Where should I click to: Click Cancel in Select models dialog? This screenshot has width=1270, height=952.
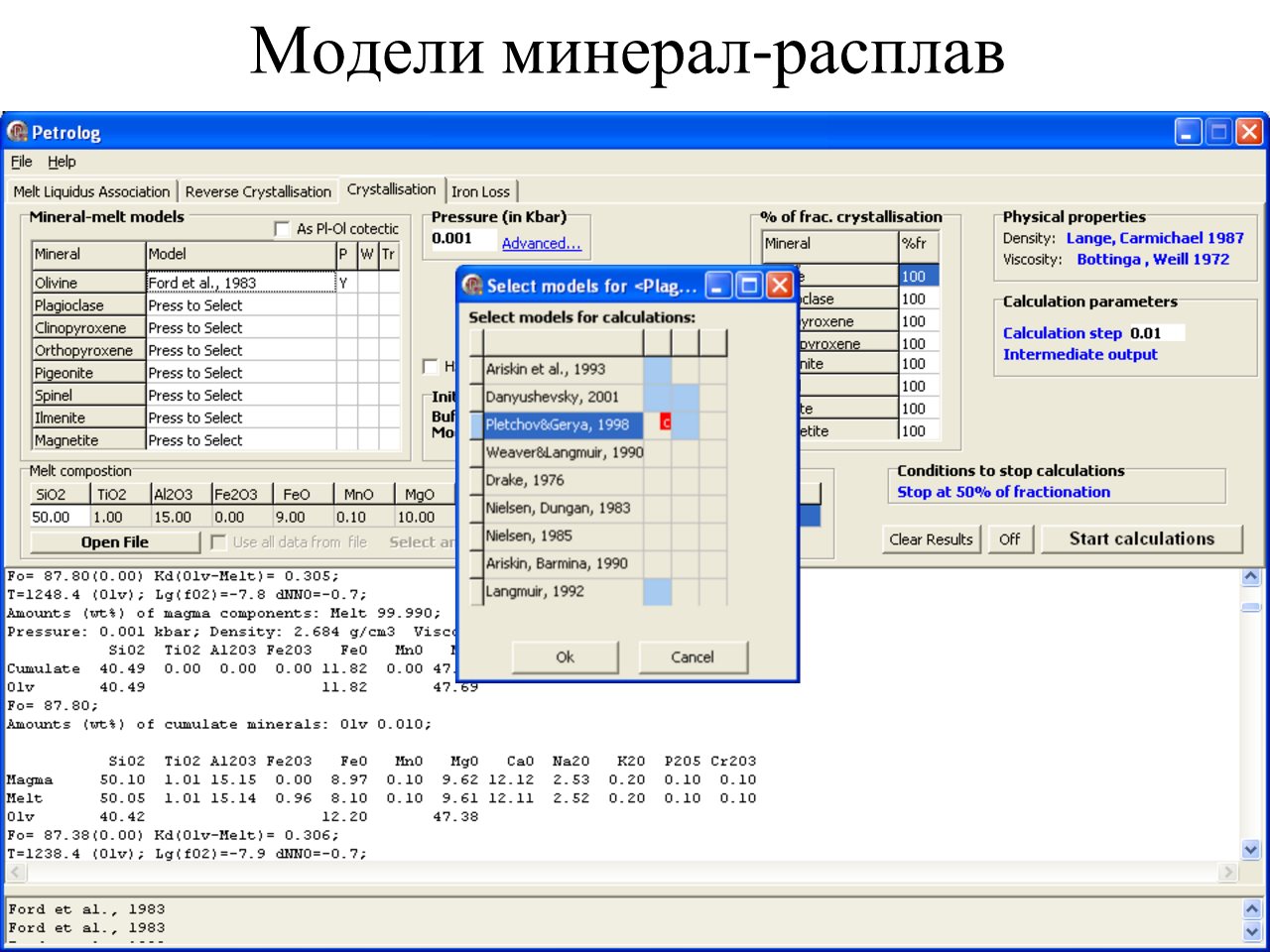pyautogui.click(x=692, y=656)
